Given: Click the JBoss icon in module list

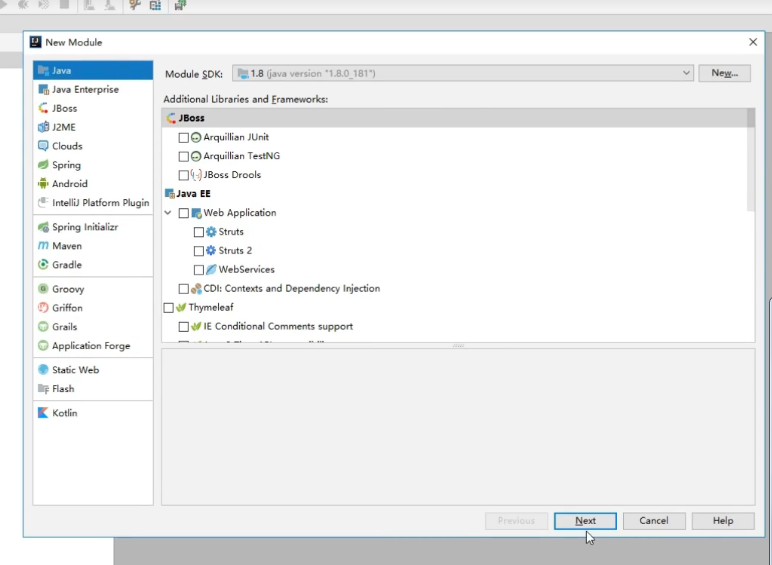Looking at the screenshot, I should pyautogui.click(x=43, y=108).
